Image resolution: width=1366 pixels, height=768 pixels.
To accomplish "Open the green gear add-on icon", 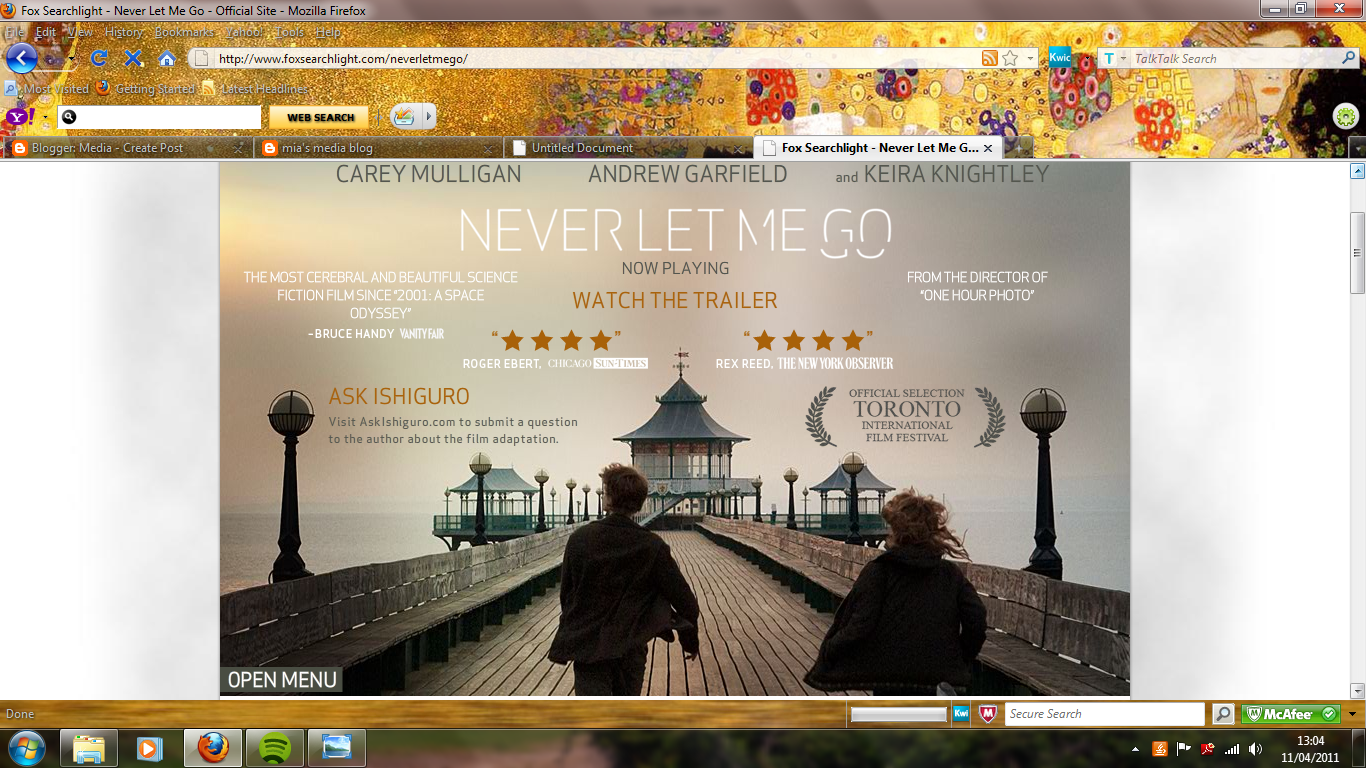I will click(x=1346, y=116).
